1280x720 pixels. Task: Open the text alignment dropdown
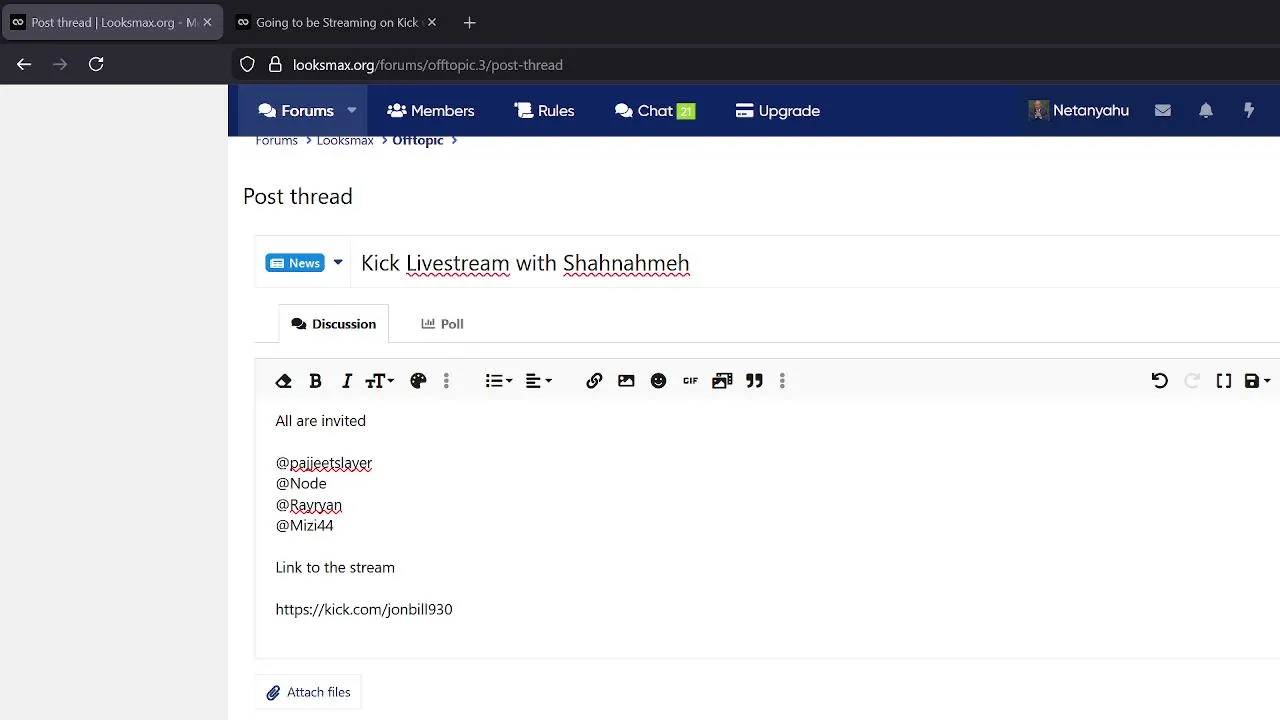pos(538,381)
